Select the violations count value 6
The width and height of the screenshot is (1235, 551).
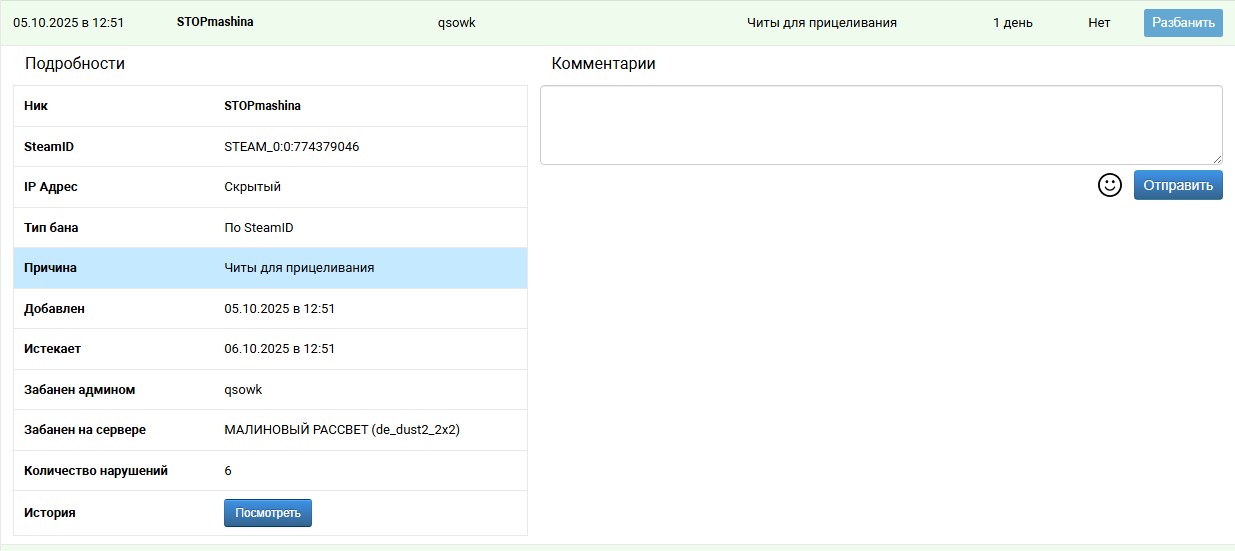[228, 471]
